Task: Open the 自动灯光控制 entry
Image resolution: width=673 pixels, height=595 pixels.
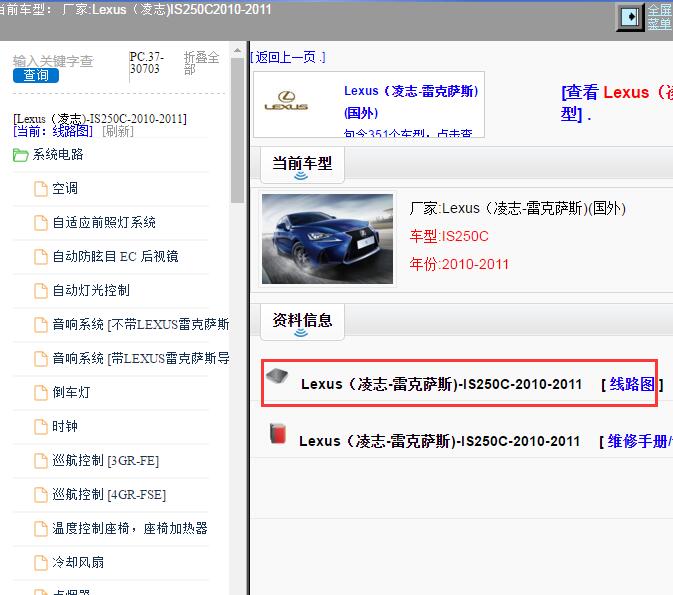Action: (91, 291)
